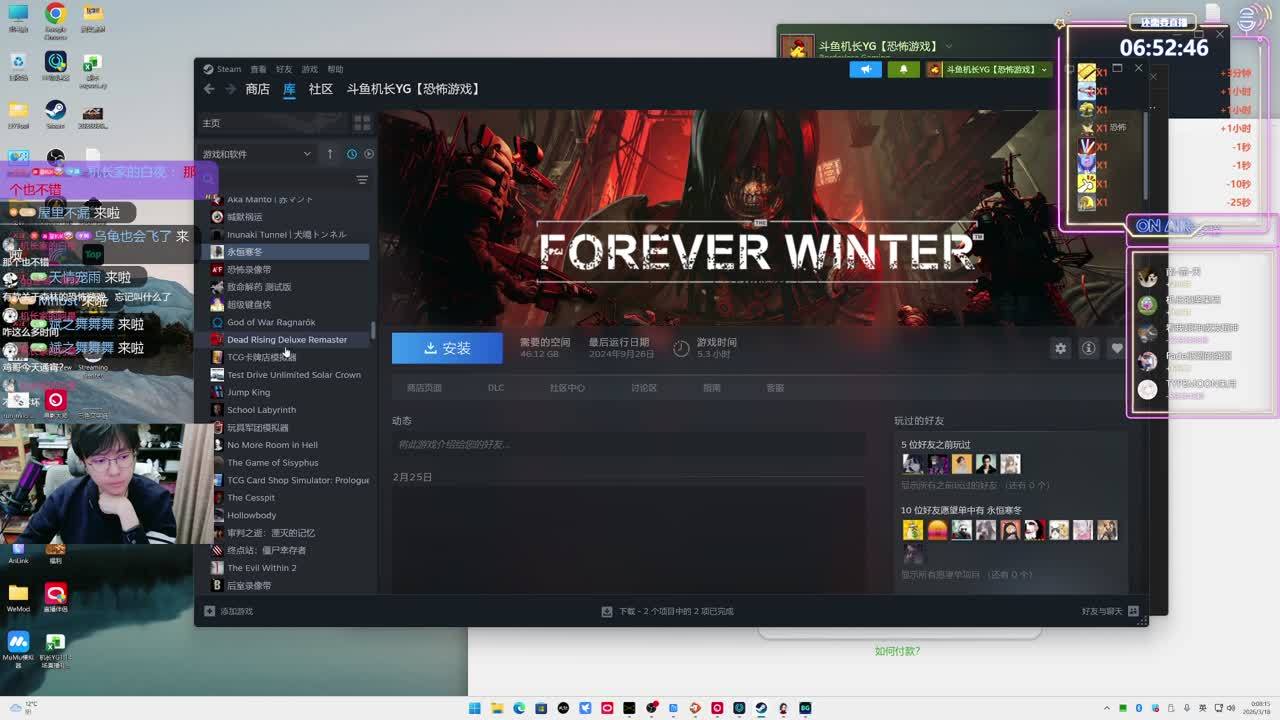Image resolution: width=1280 pixels, height=720 pixels.
Task: Open the 好友 menu in Steam menu bar
Action: click(x=284, y=69)
